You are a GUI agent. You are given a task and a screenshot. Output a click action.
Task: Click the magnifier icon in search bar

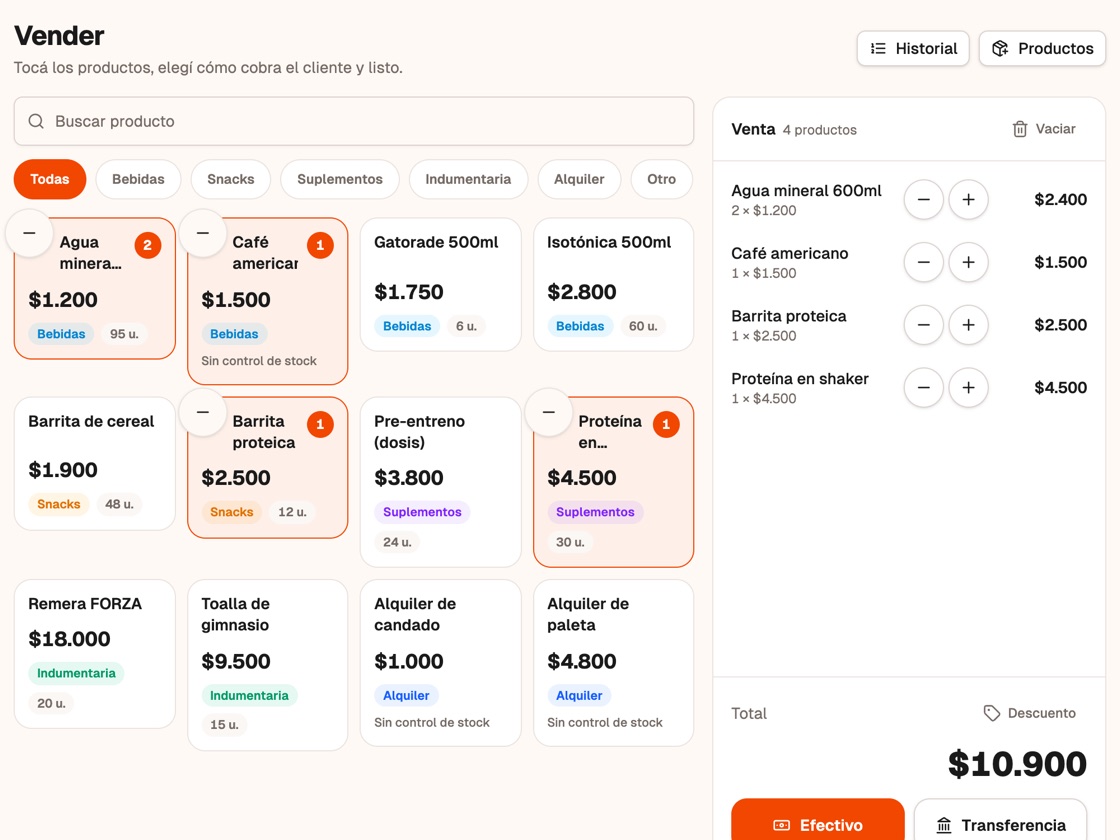tap(36, 121)
